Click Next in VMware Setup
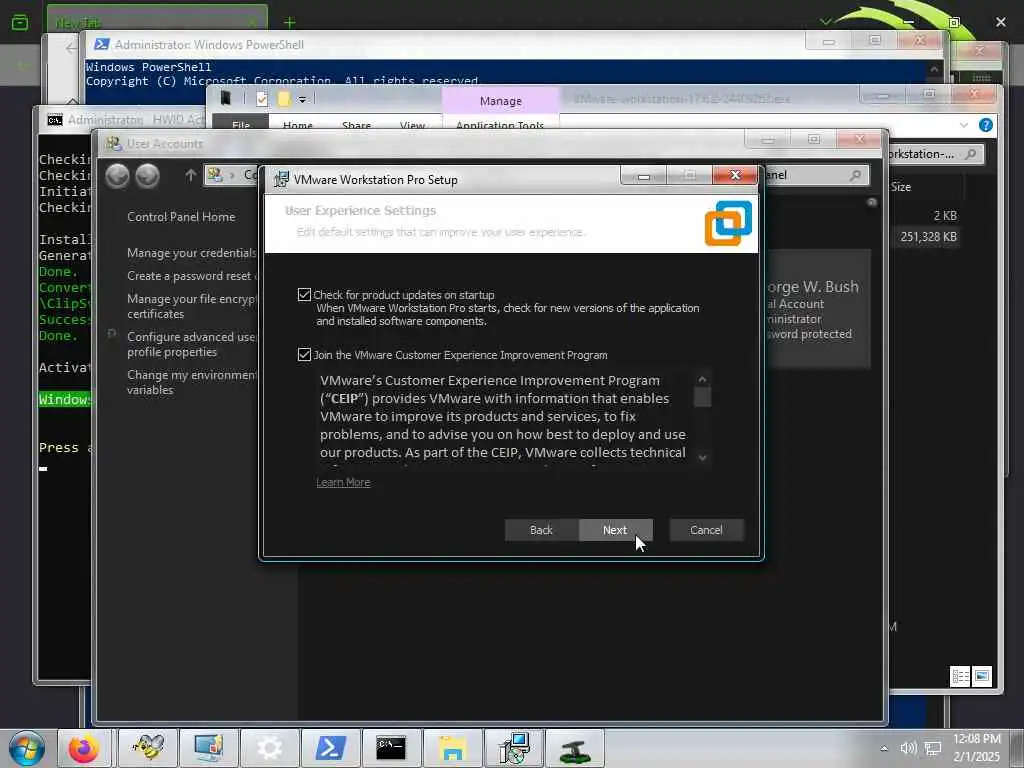This screenshot has width=1024, height=768. point(615,530)
